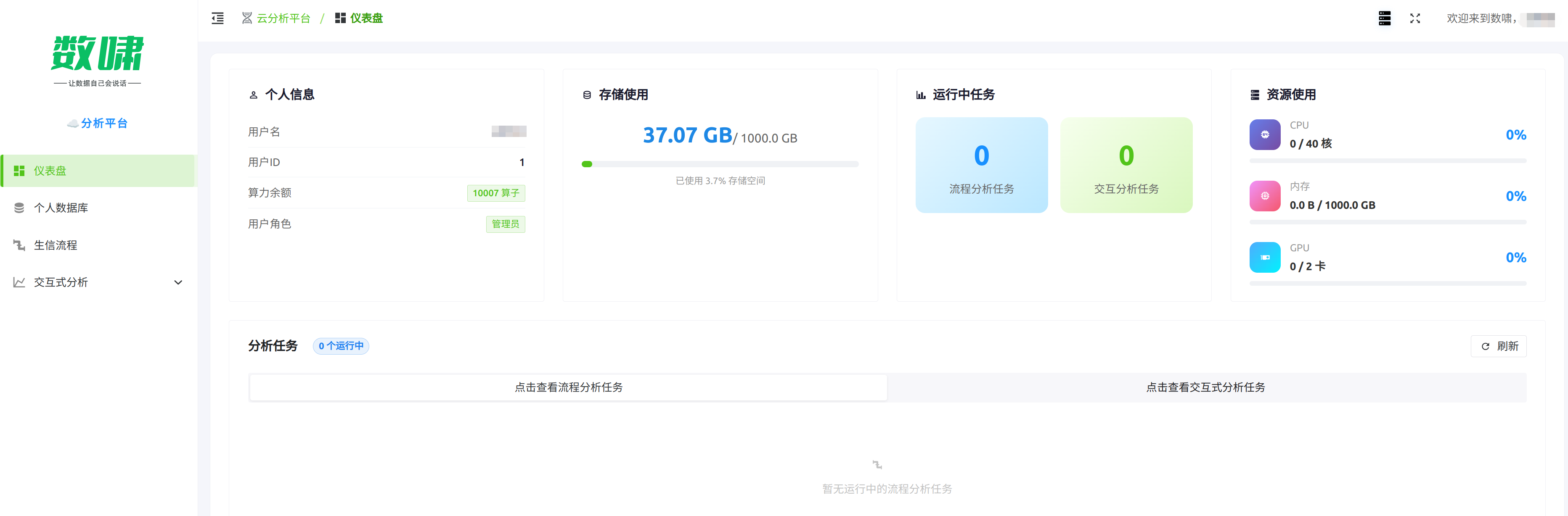Switch to 点击查看交互式分析任务 tab
Viewport: 1568px width, 516px height.
point(1205,387)
